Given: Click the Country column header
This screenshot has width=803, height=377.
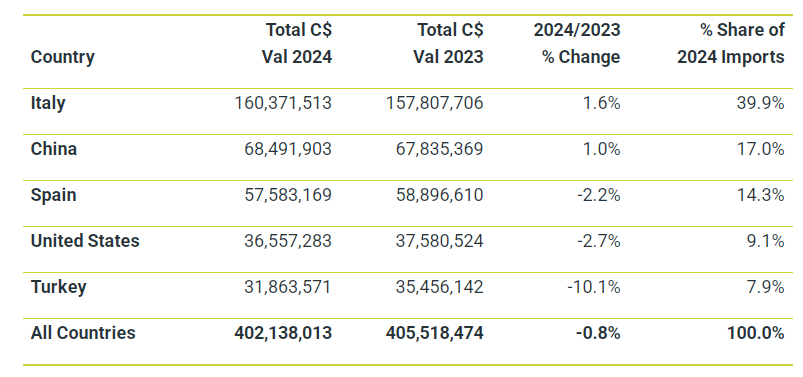Looking at the screenshot, I should pos(62,57).
